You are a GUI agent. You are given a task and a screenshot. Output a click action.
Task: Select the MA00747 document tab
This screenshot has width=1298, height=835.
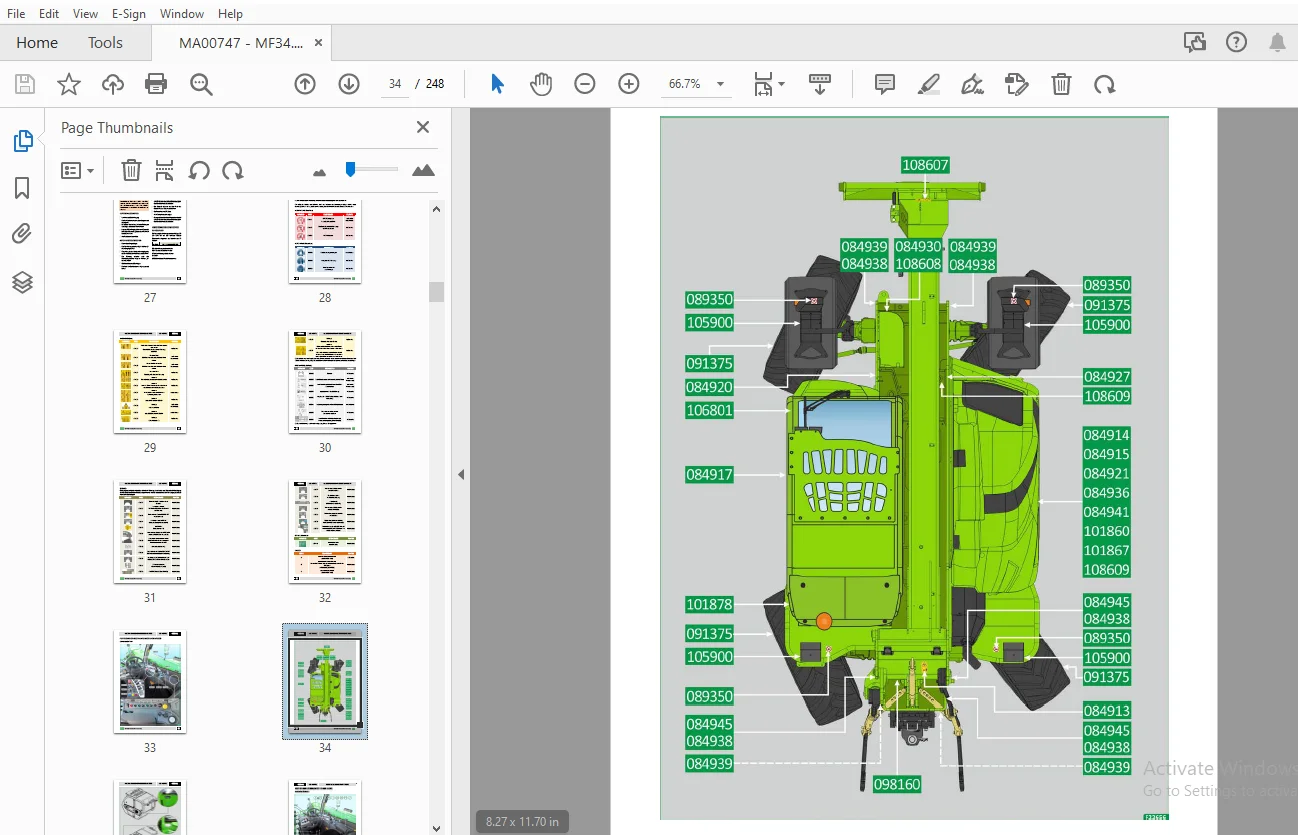click(240, 43)
